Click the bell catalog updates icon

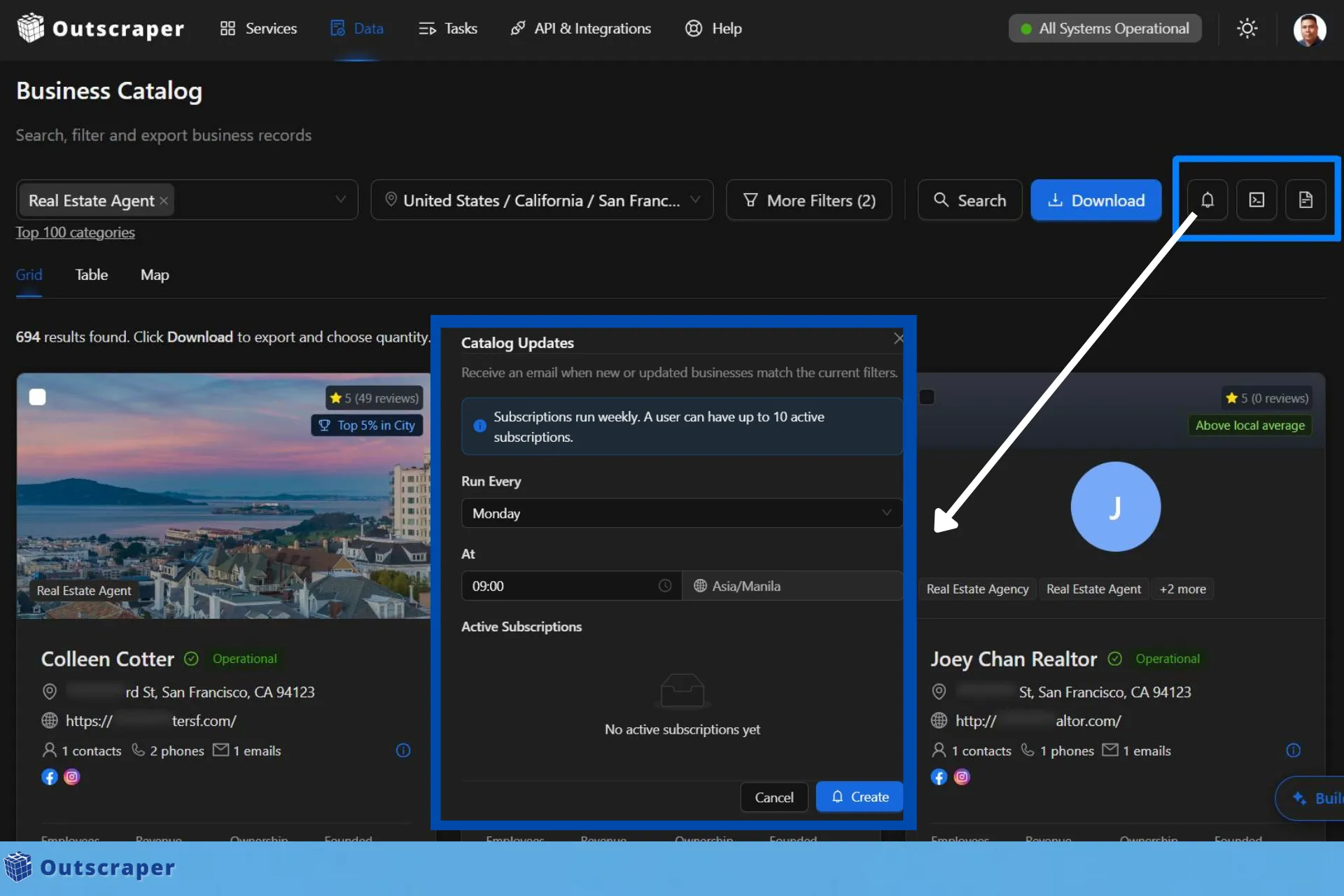(1207, 200)
